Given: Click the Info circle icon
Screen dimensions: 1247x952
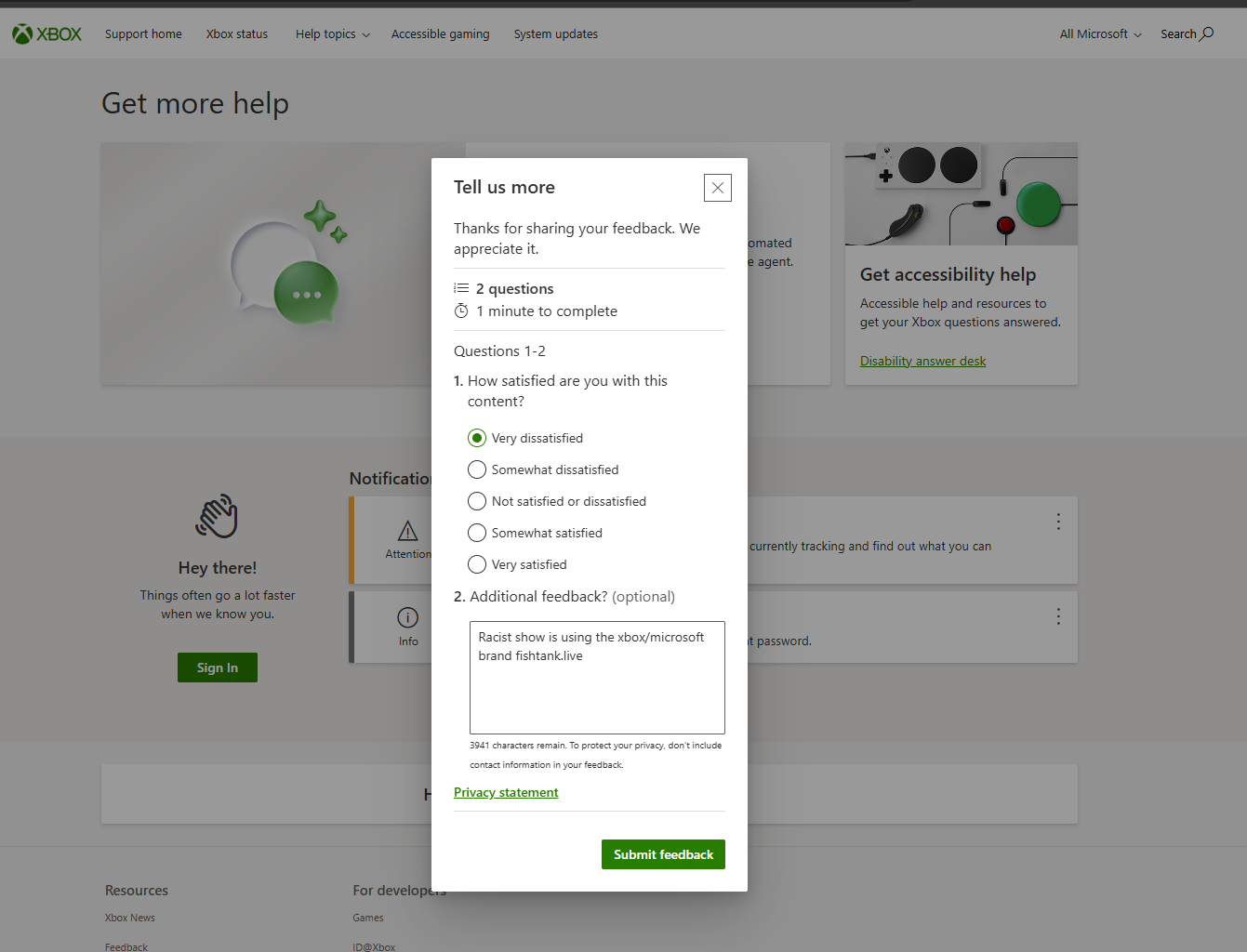Looking at the screenshot, I should coord(408,617).
